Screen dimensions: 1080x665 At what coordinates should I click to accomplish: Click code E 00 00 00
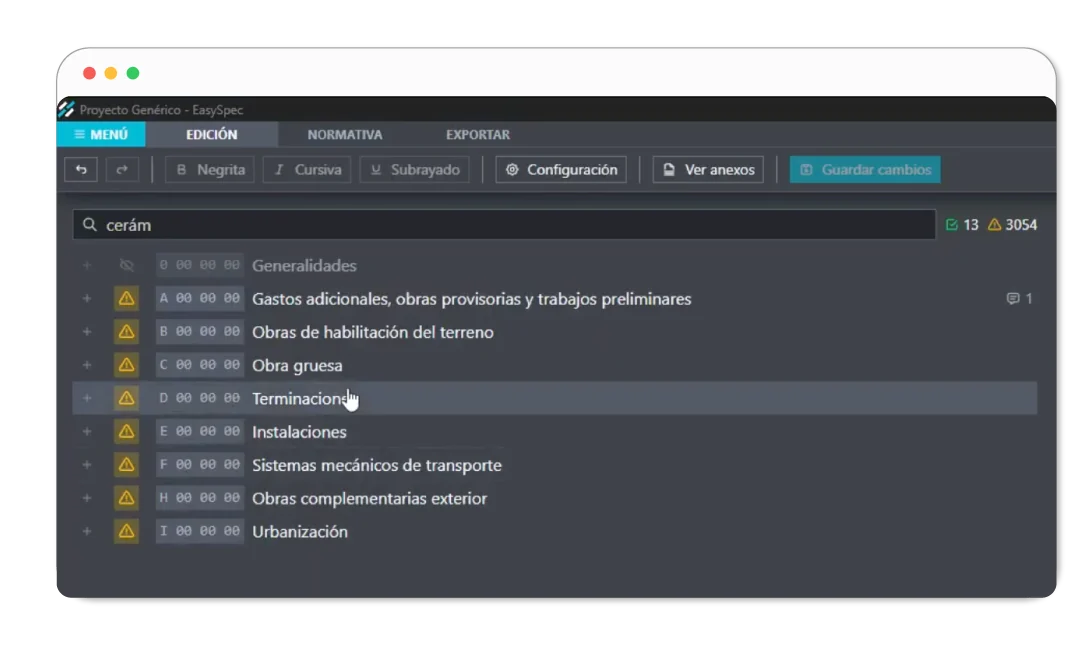pos(200,431)
